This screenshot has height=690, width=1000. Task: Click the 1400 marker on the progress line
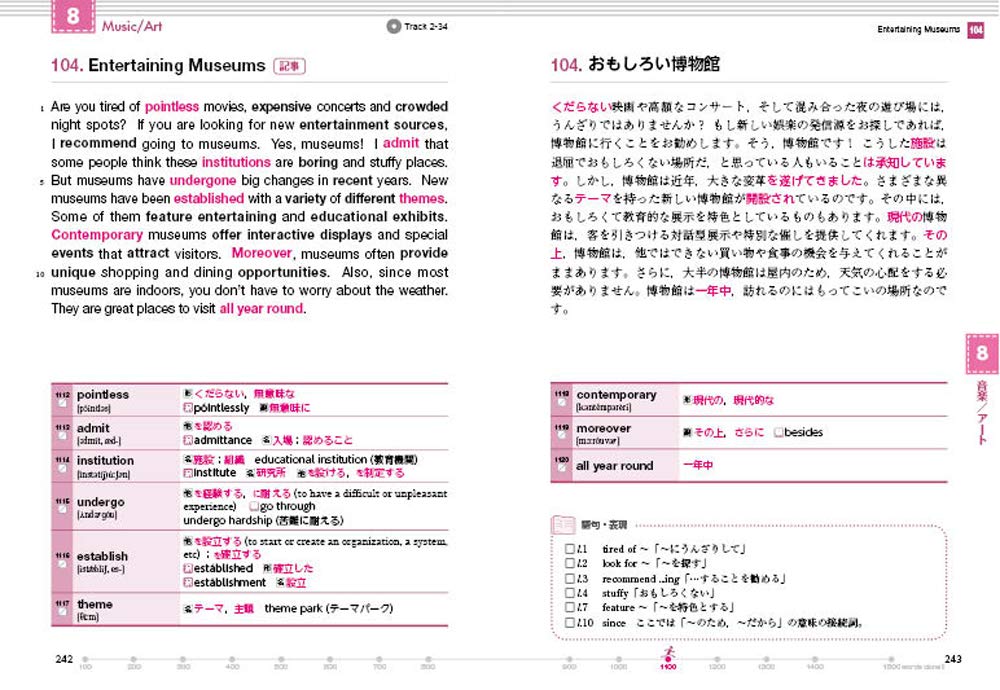(815, 659)
